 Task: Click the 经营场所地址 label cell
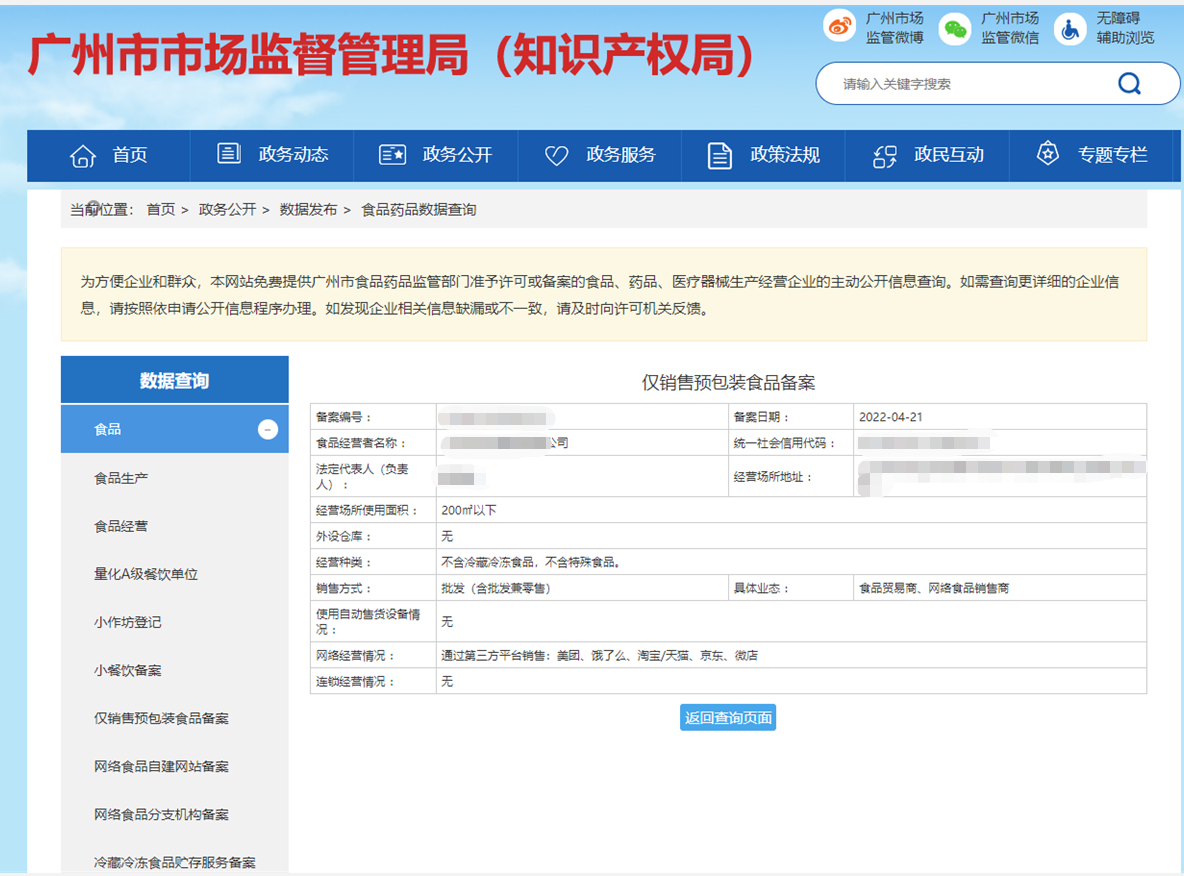[x=791, y=477]
